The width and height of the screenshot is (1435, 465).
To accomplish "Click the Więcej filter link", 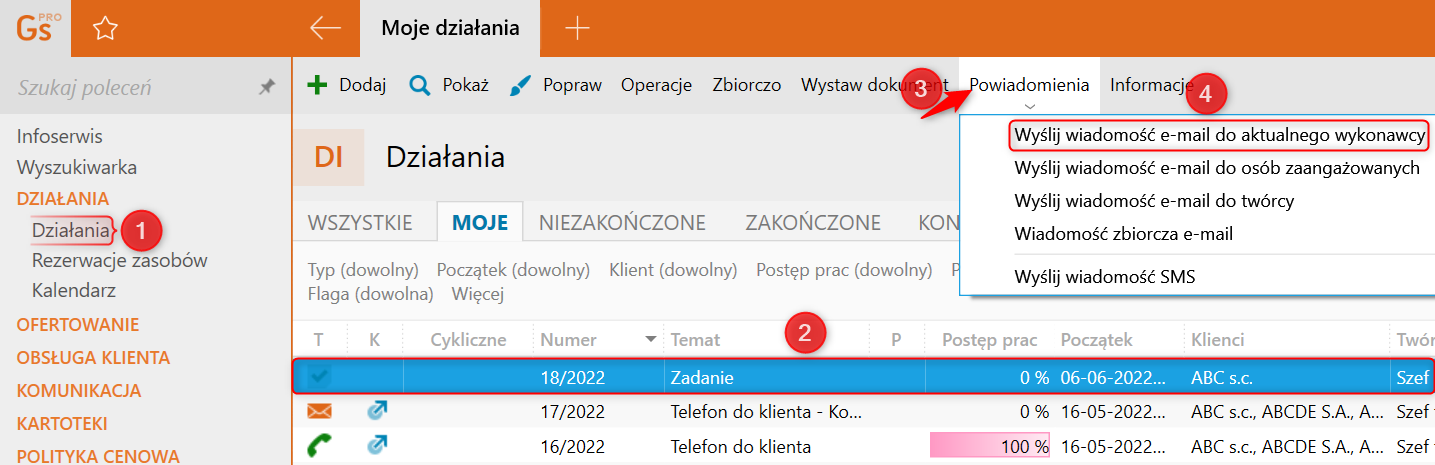I will [477, 294].
